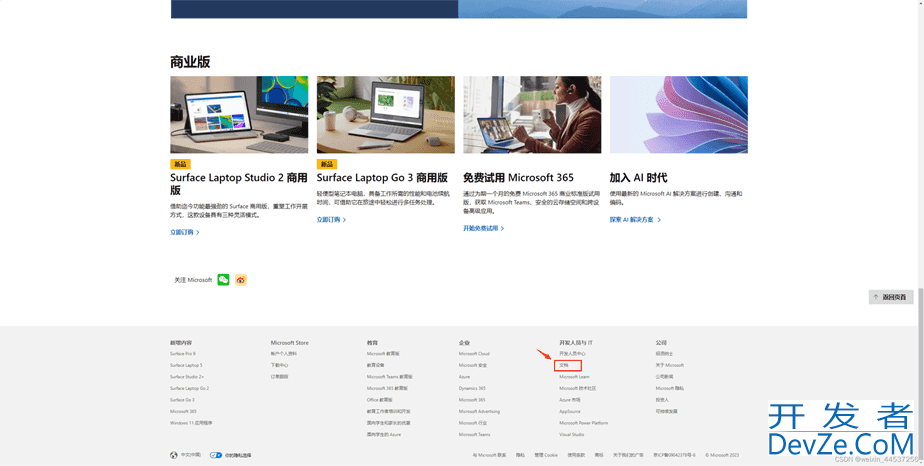Screen dimensions: 924x466
Task: Open Dynamics 365 footer link
Action: [472, 388]
